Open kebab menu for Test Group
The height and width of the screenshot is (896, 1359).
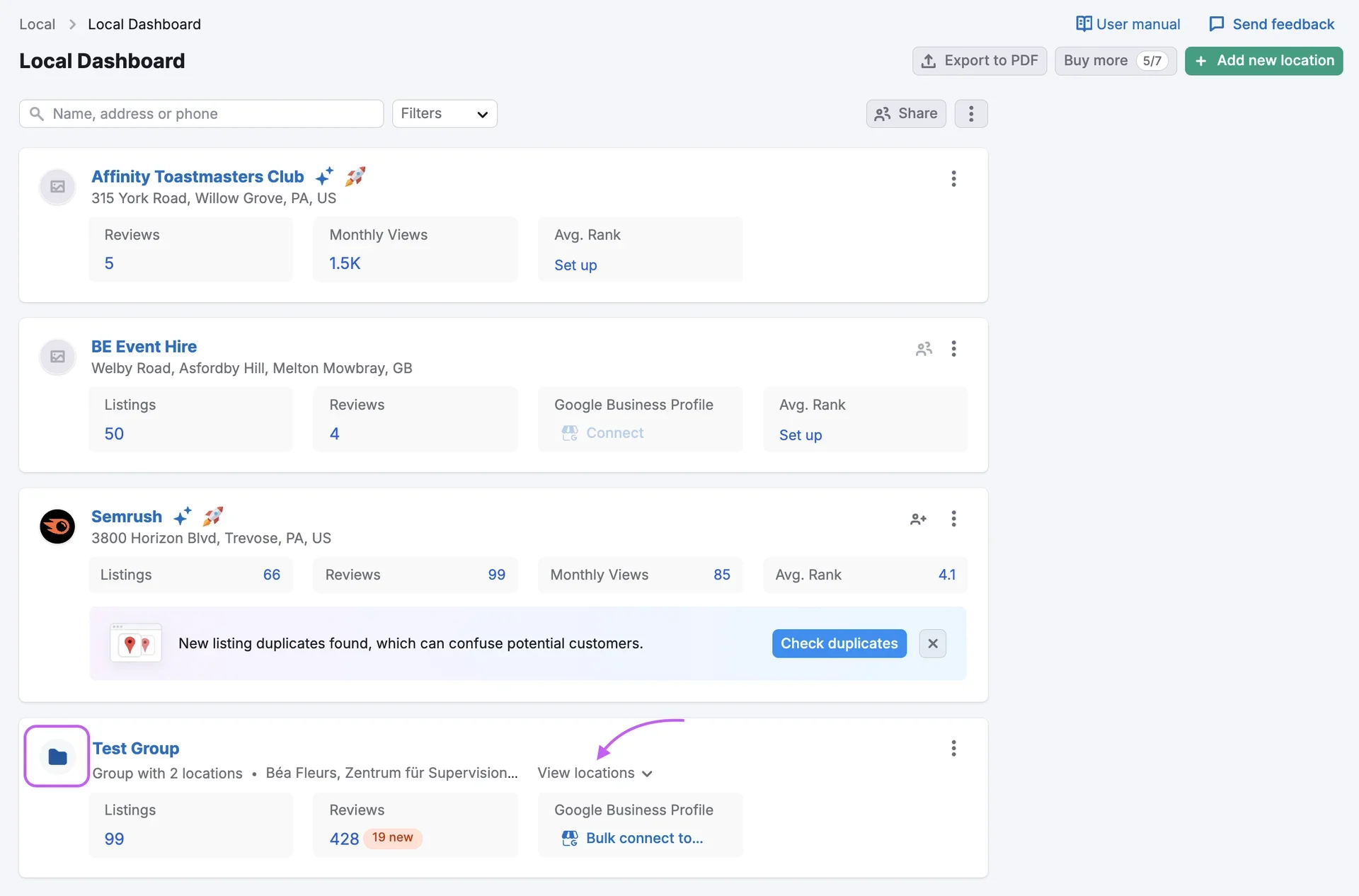(953, 748)
